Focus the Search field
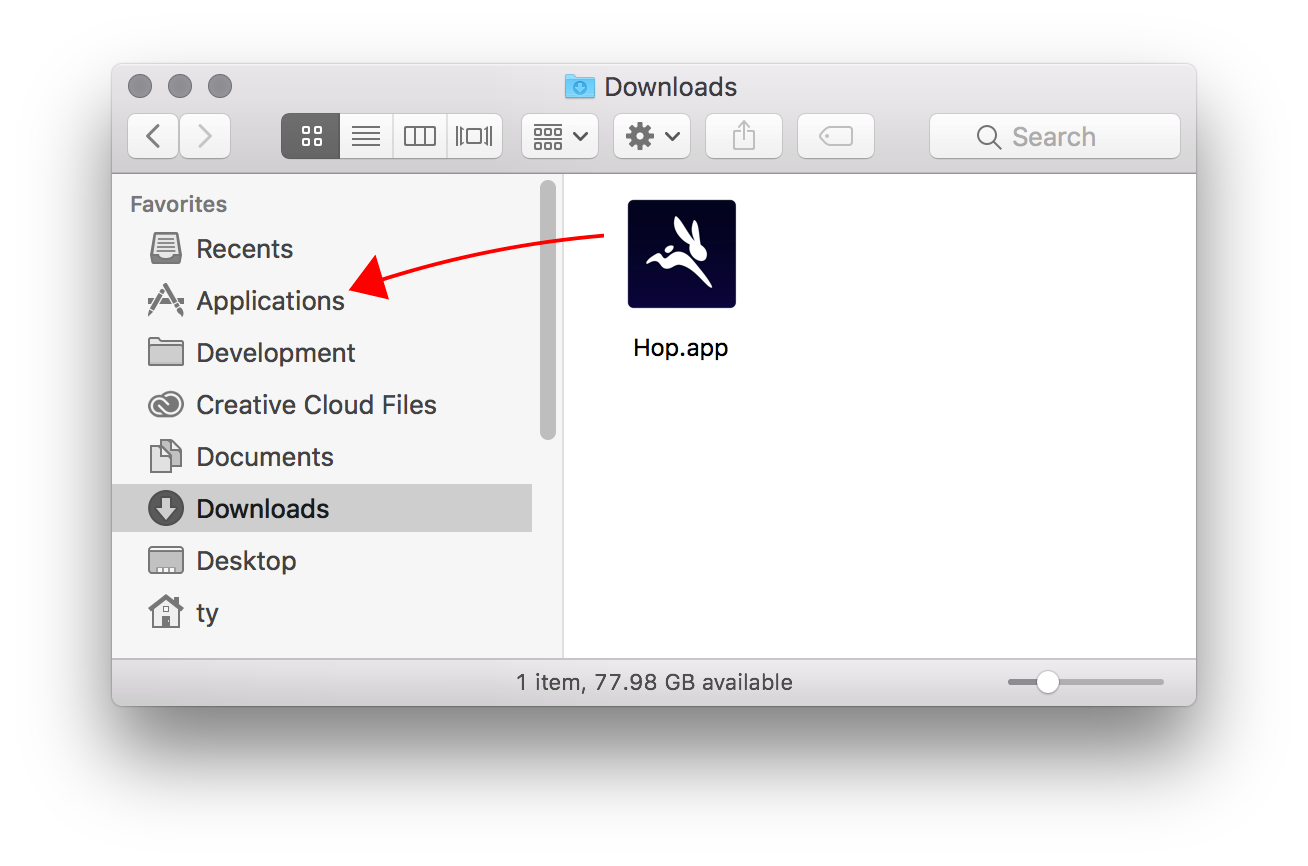 pyautogui.click(x=1055, y=136)
